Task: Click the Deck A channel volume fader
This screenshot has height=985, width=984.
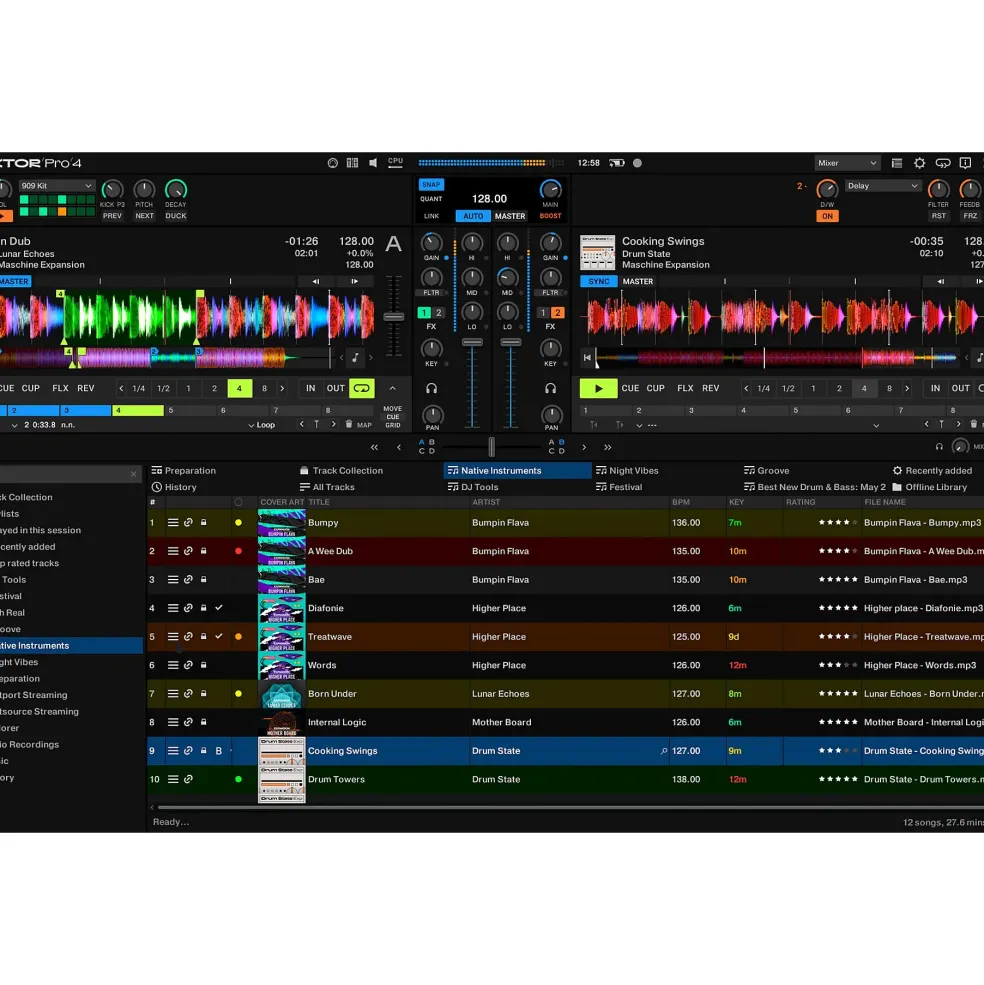Action: [x=473, y=342]
